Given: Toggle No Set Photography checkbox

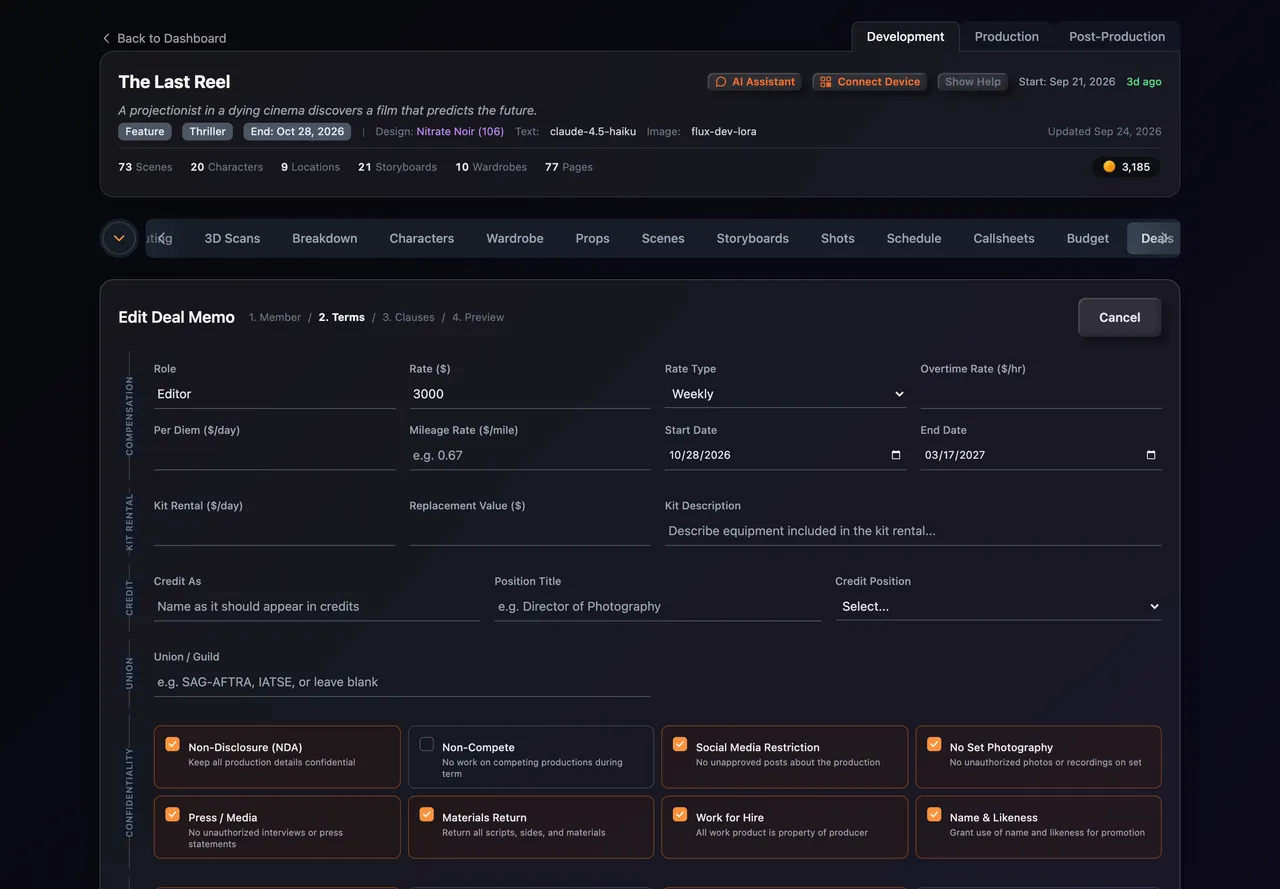Looking at the screenshot, I should click(934, 744).
